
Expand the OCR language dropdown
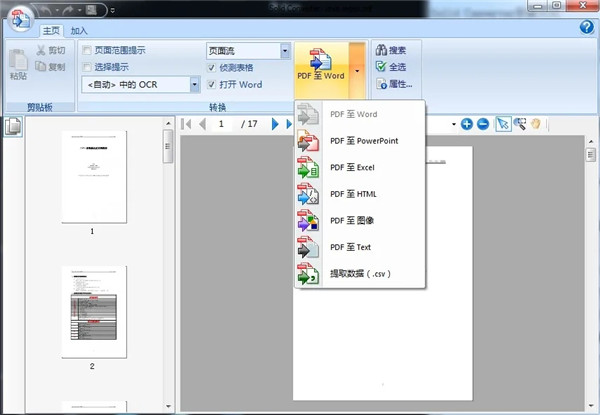195,85
